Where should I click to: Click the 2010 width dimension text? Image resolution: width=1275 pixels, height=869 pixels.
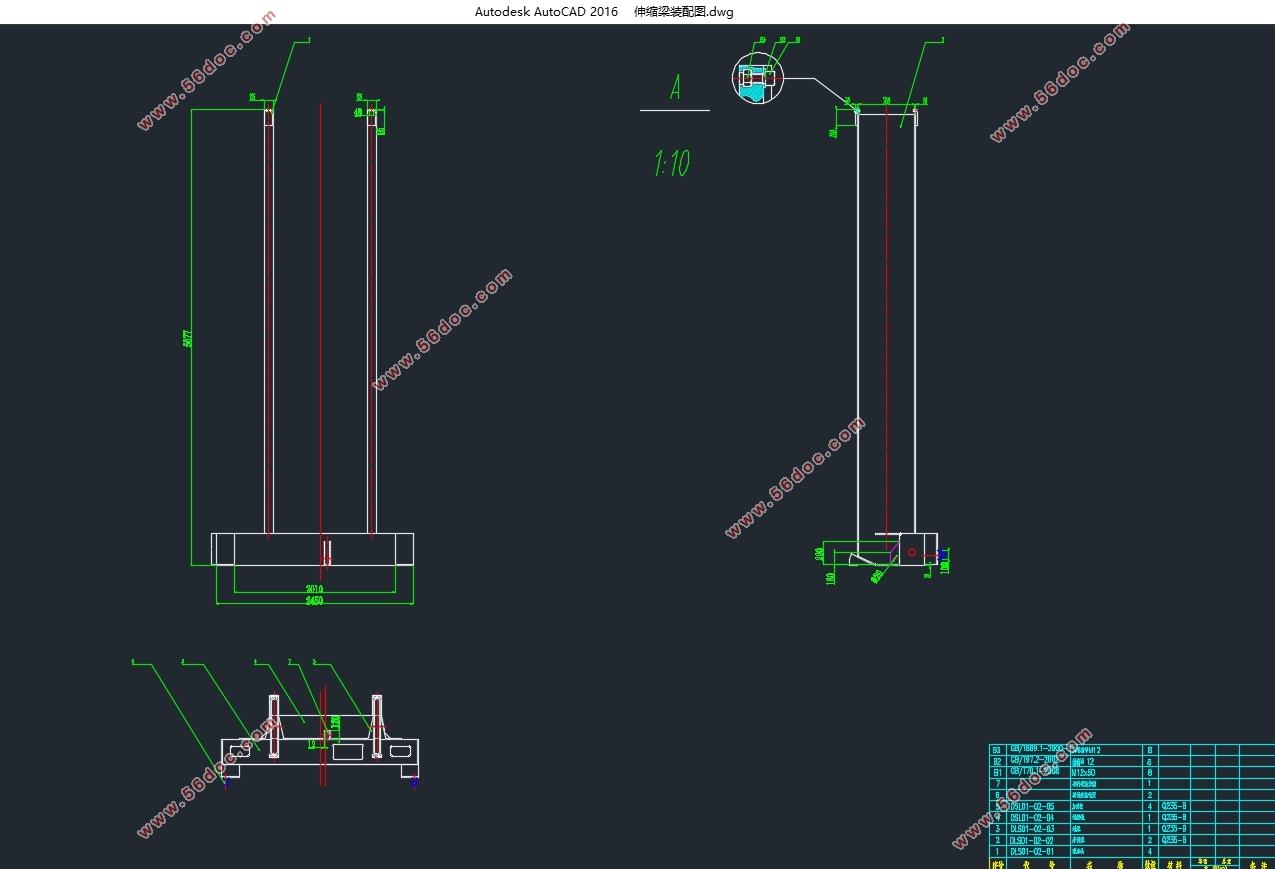click(314, 588)
